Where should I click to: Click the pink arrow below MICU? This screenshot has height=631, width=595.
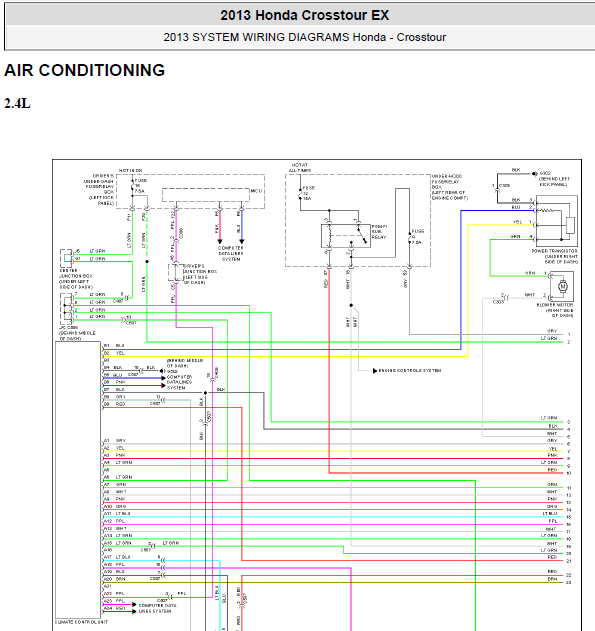point(220,241)
